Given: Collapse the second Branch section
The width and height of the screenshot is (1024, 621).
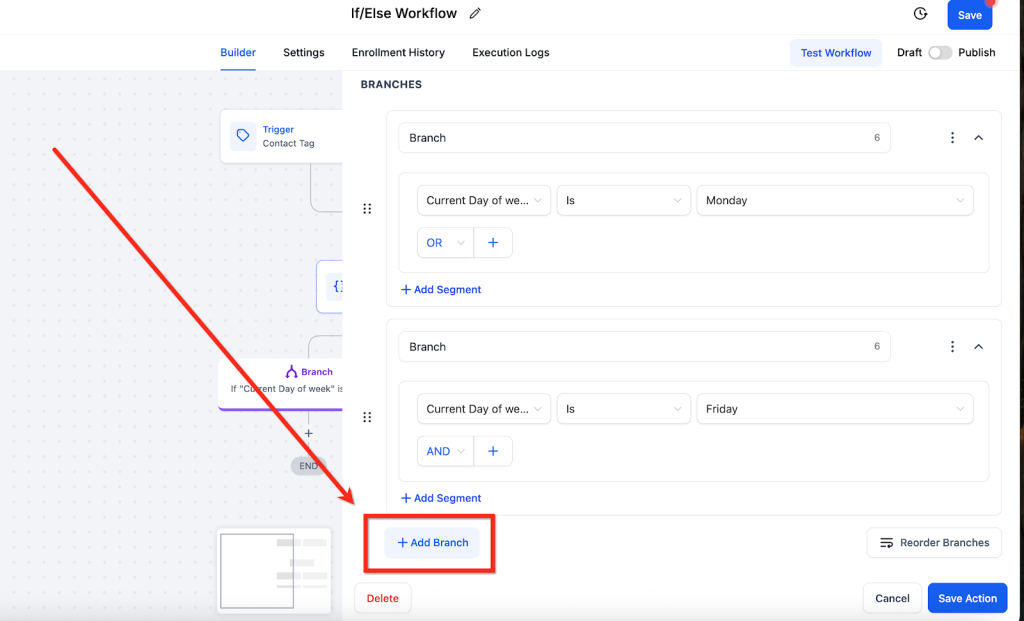Looking at the screenshot, I should click(979, 347).
